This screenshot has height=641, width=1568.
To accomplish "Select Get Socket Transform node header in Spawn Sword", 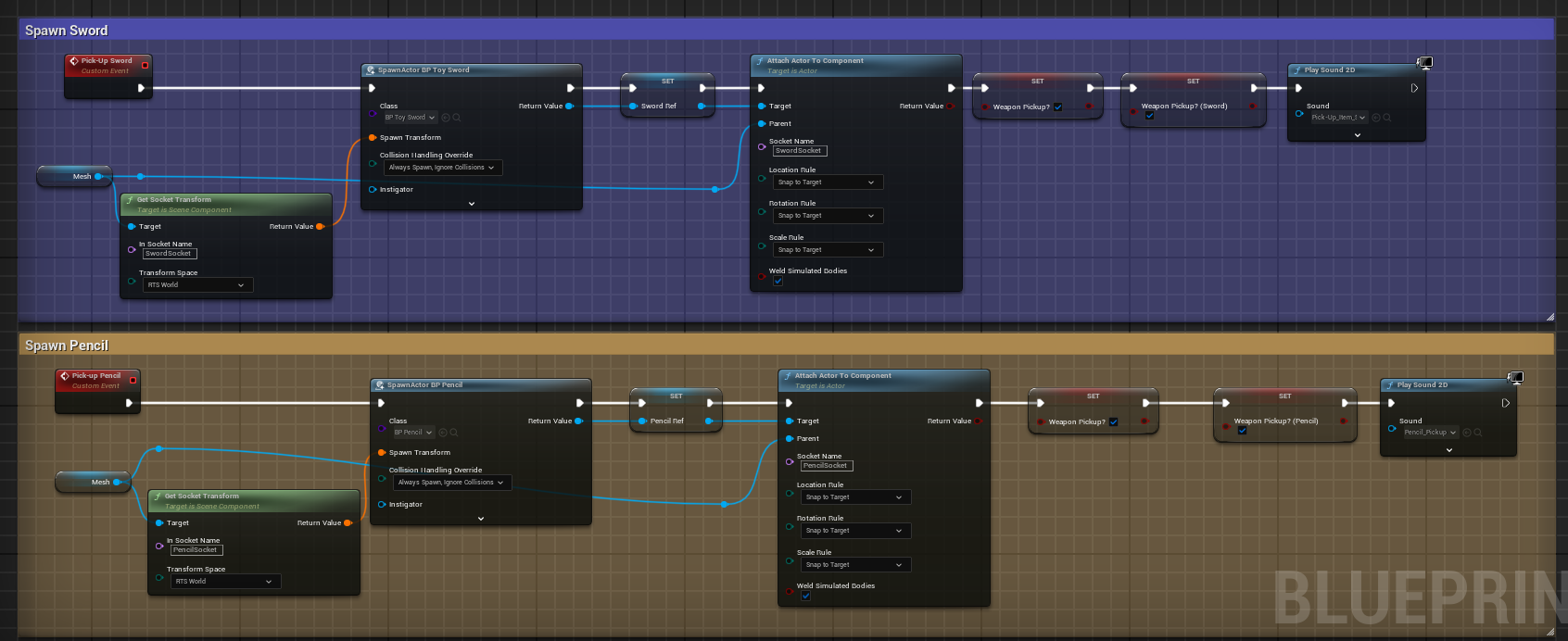I will click(226, 204).
